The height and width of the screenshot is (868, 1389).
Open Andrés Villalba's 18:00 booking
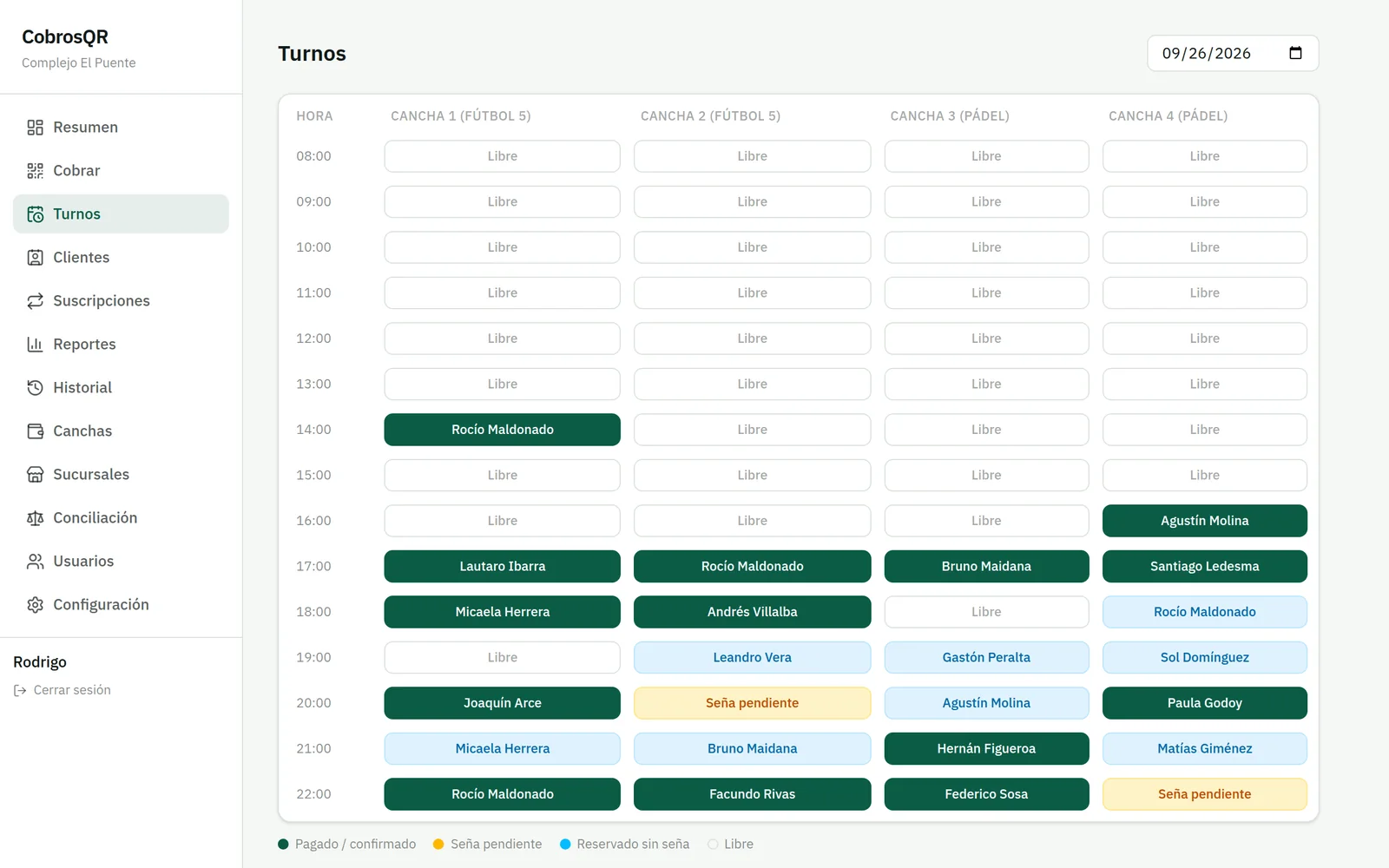[x=753, y=612]
